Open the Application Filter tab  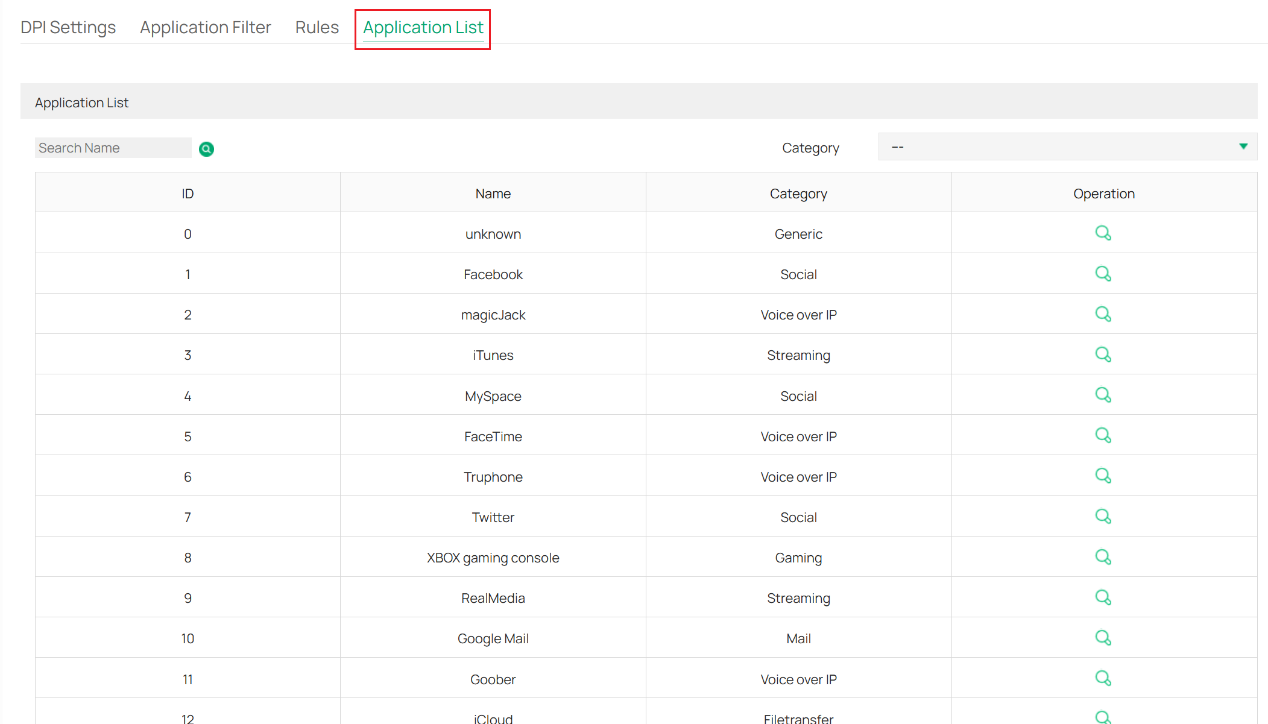point(205,27)
